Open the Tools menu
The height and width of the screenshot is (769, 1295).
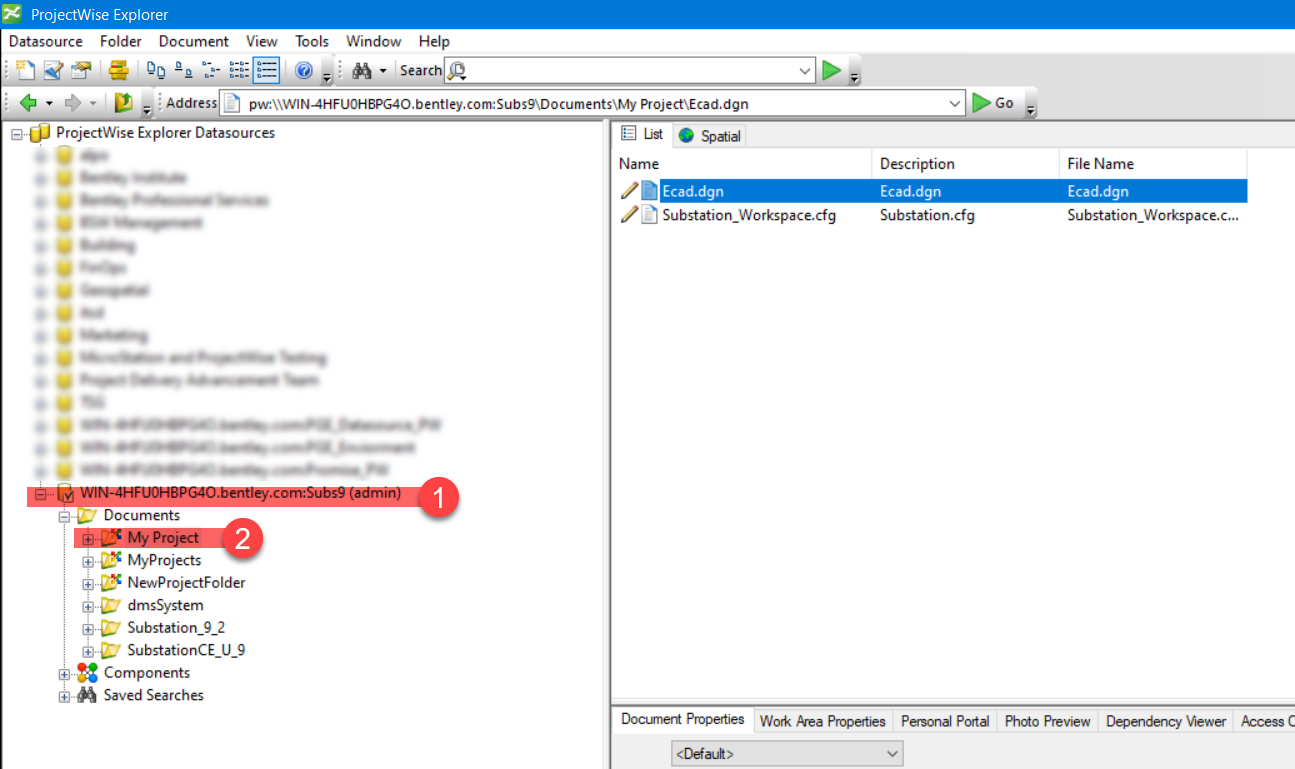click(x=312, y=41)
